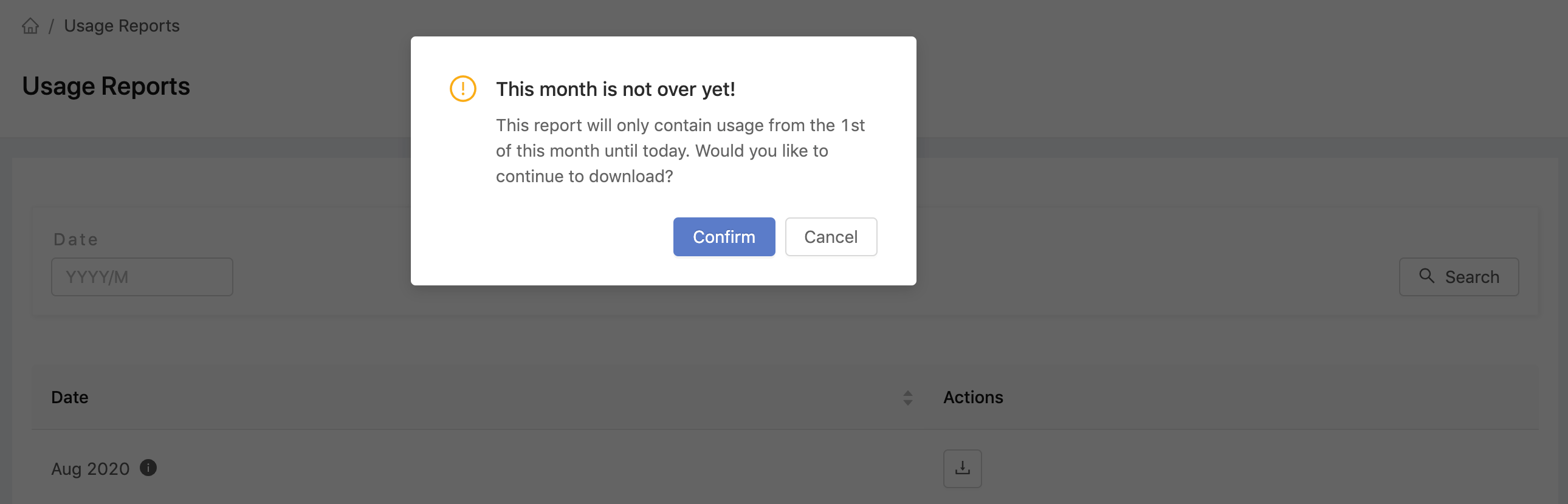Download the Aug 2020 usage report
1568x504 pixels.
click(x=961, y=468)
